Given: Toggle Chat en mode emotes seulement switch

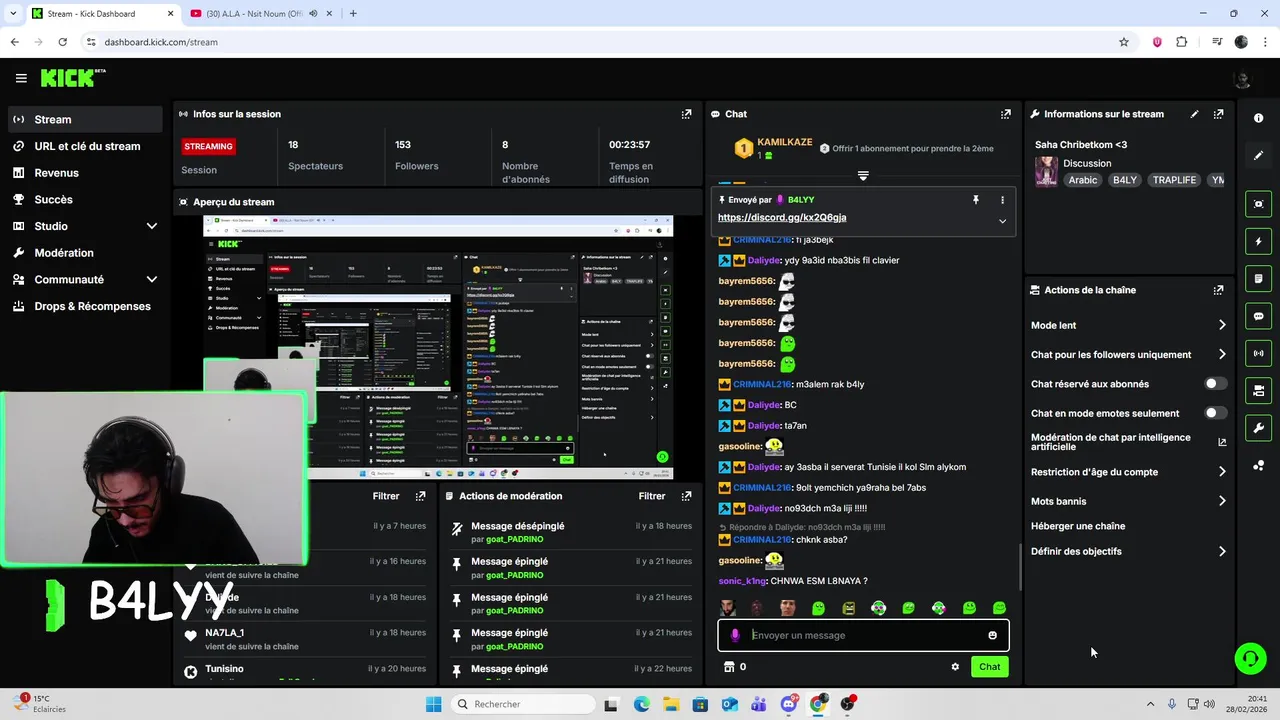Looking at the screenshot, I should click(1215, 413).
